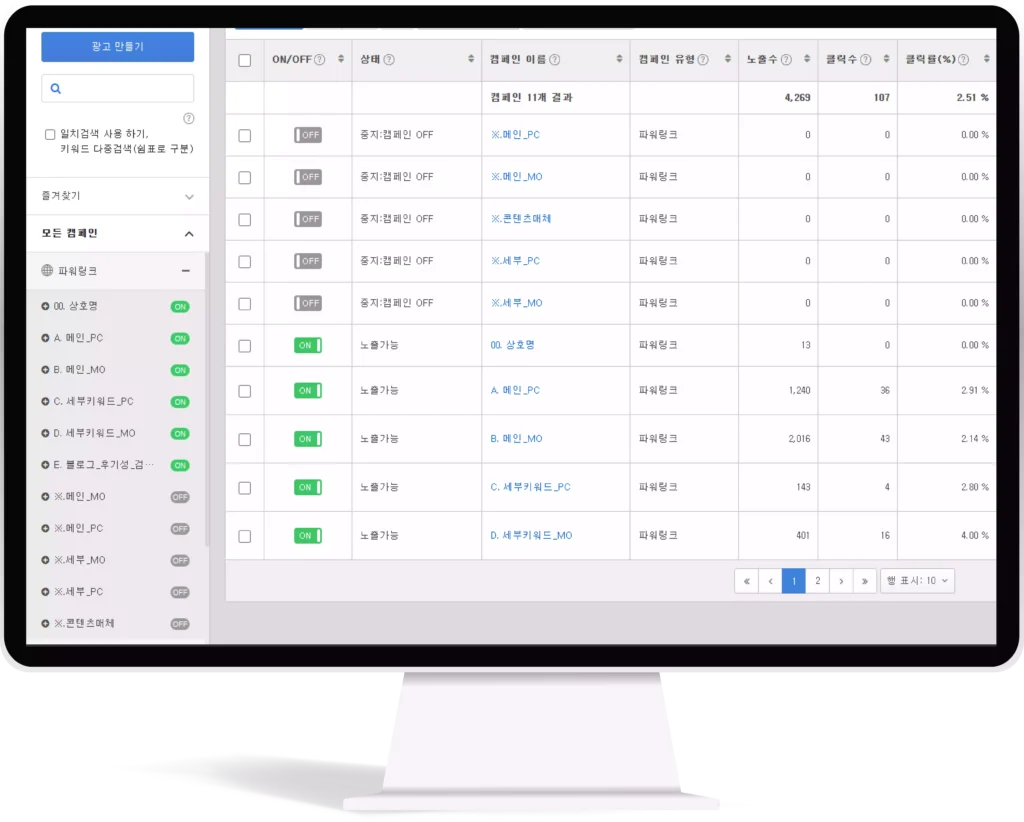Click help icon next to 캠페인 이름 header
This screenshot has height=822, width=1024.
(x=554, y=60)
